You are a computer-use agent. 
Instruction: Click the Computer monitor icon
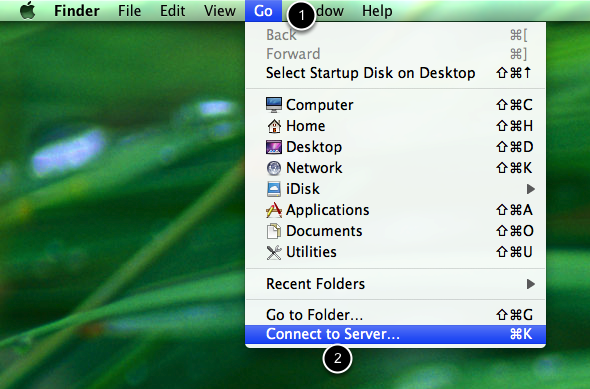pos(274,105)
